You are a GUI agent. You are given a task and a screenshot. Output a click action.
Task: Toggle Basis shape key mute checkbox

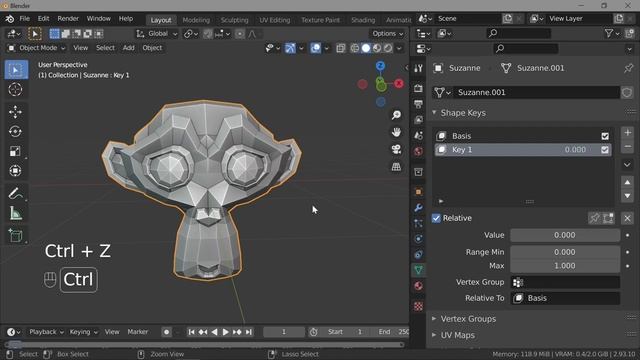pos(605,136)
